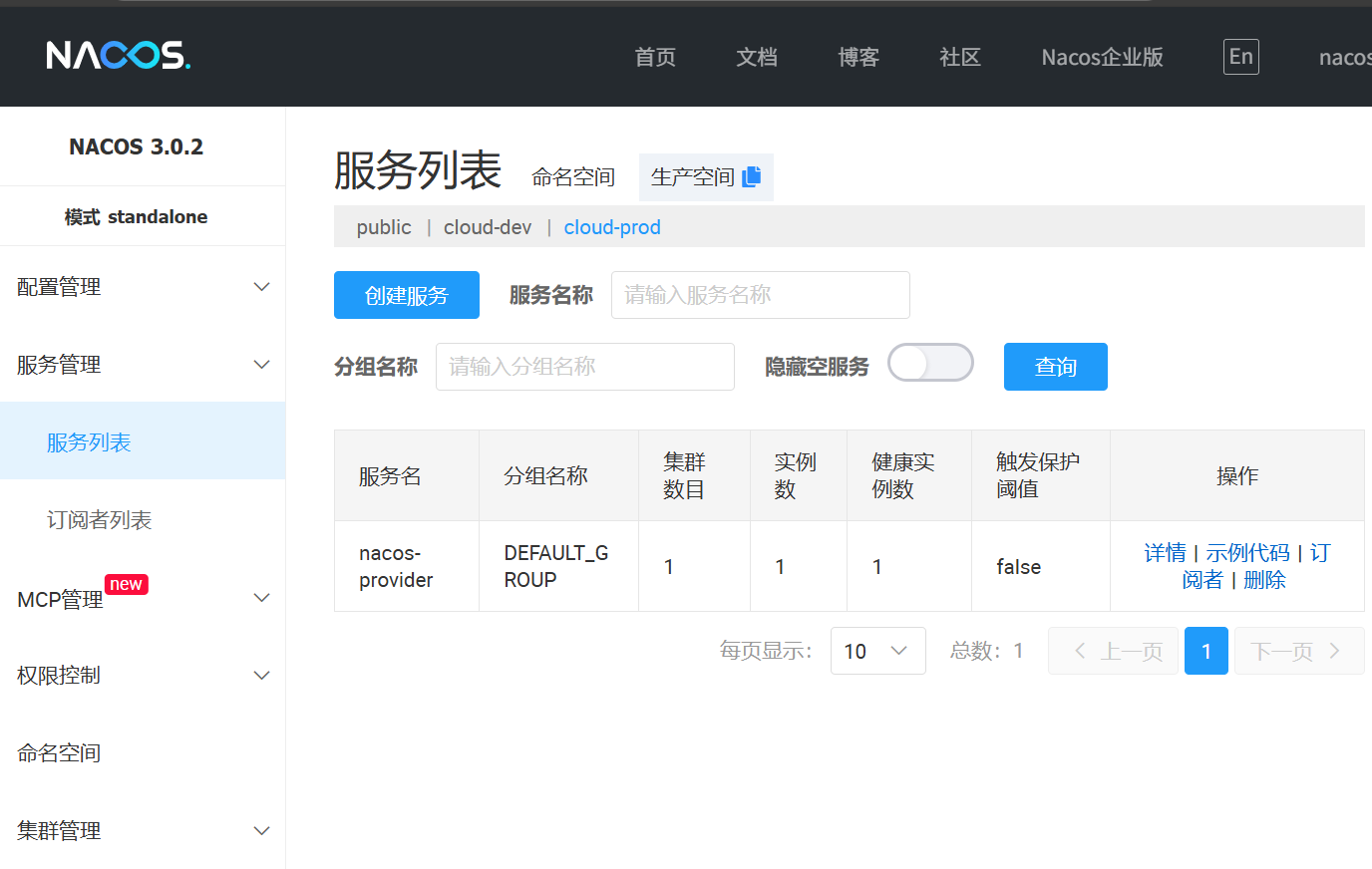Image resolution: width=1372 pixels, height=869 pixels.
Task: Open 示例代码 for nacos-provider
Action: coord(1247,553)
